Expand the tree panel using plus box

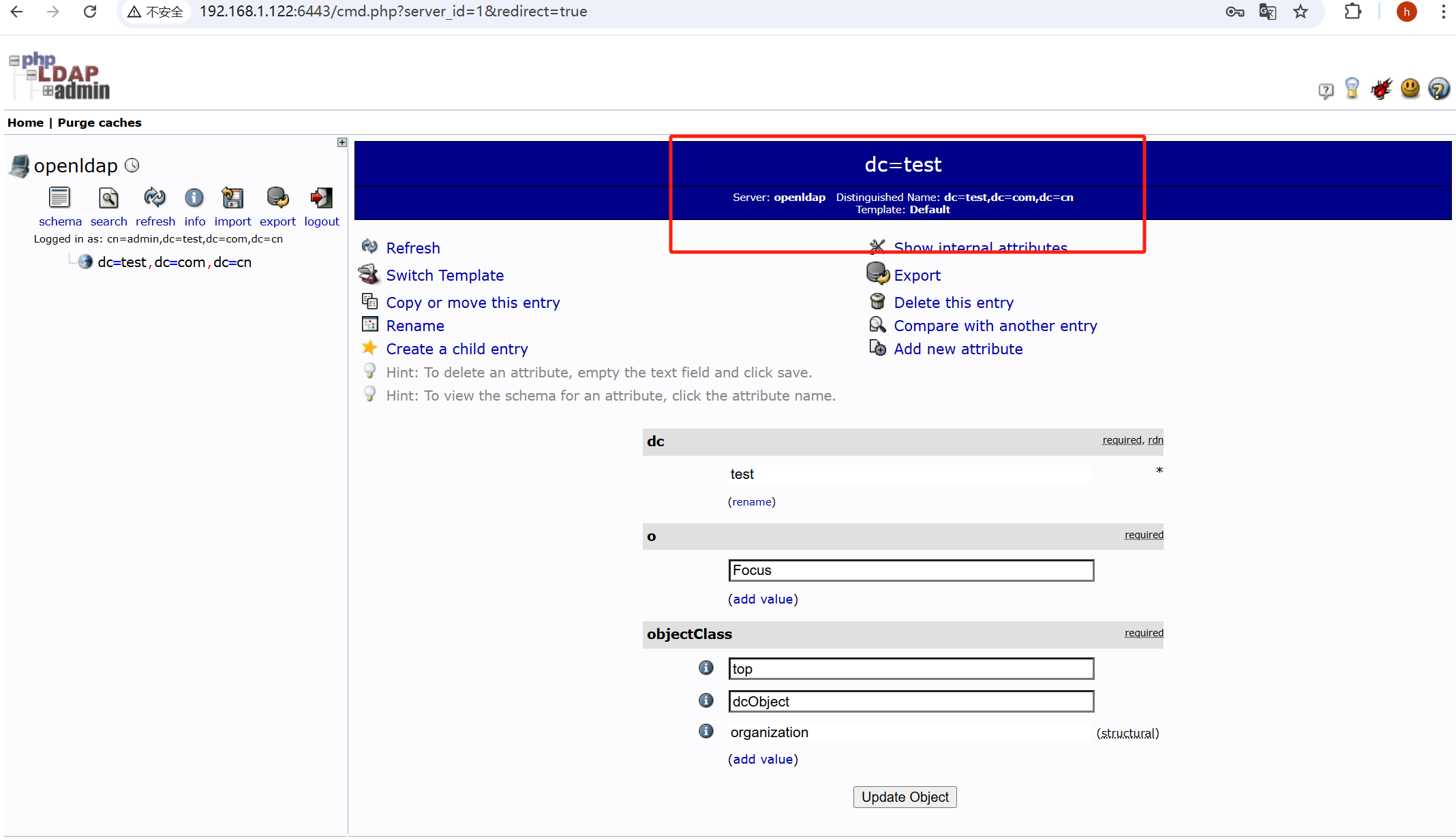click(342, 142)
